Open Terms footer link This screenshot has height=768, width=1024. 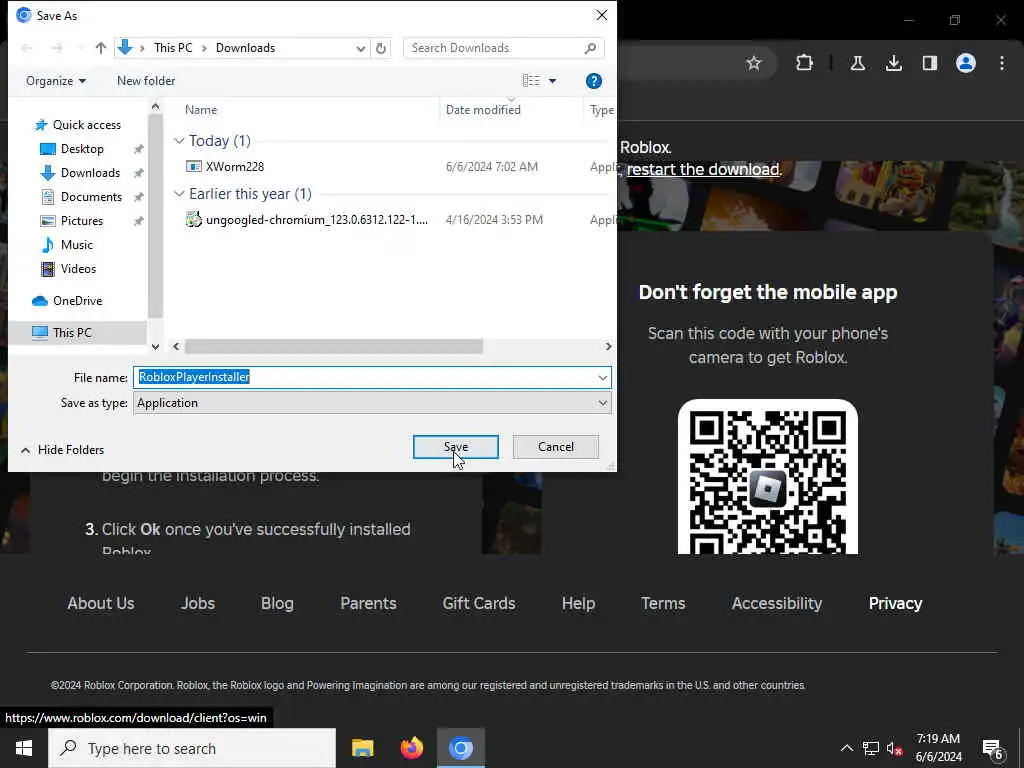[663, 603]
